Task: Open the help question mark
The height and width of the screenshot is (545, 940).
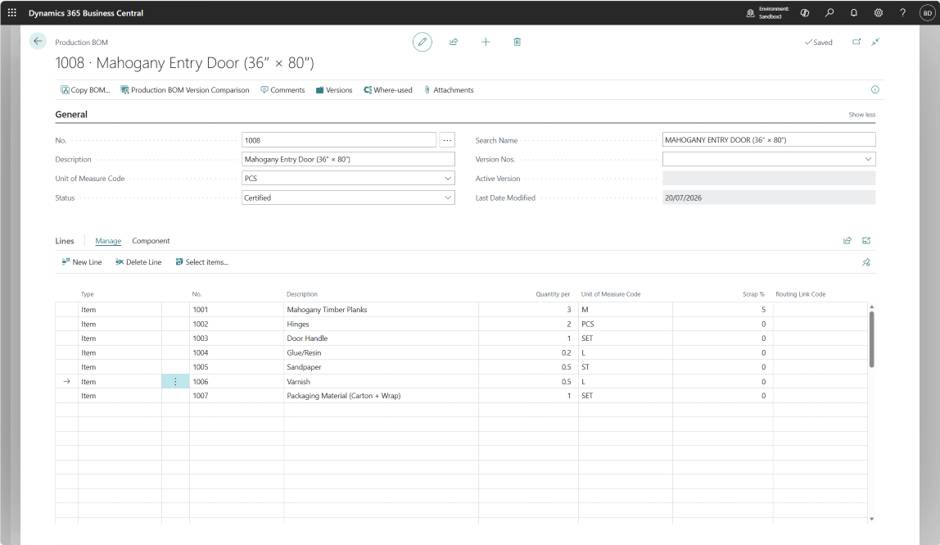Action: tap(902, 13)
